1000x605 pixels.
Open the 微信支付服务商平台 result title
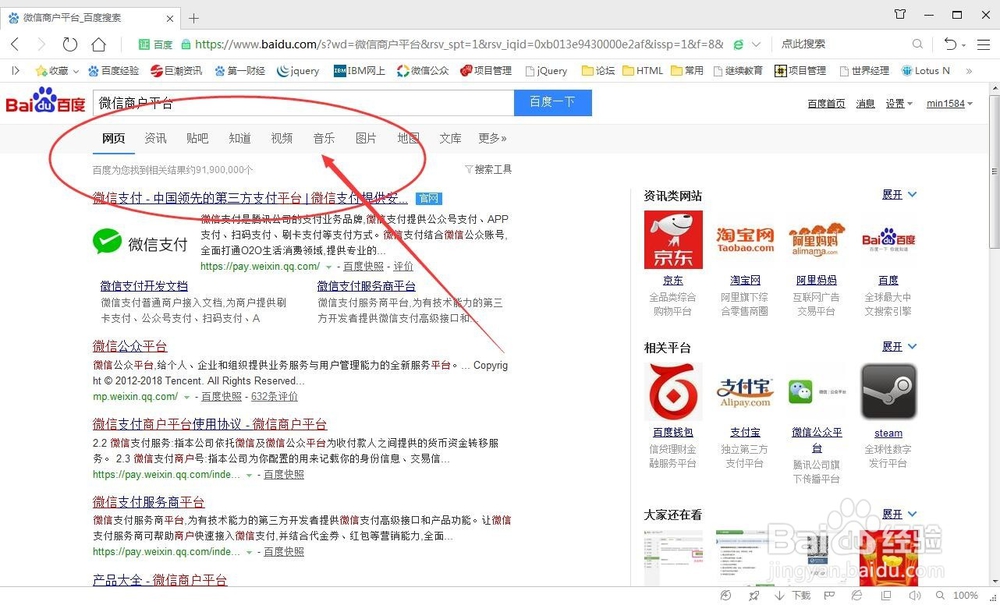pos(149,502)
